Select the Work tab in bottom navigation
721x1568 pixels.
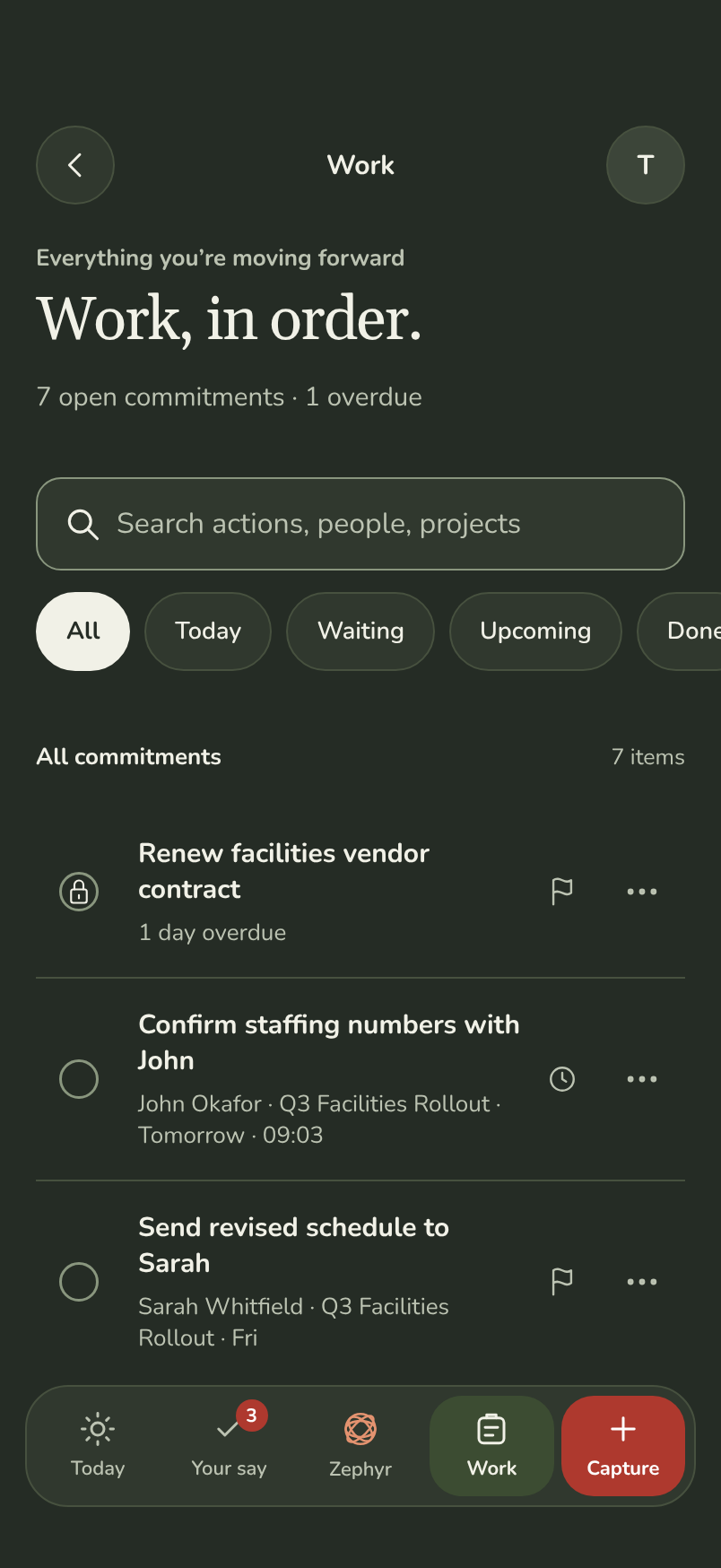(x=491, y=1446)
